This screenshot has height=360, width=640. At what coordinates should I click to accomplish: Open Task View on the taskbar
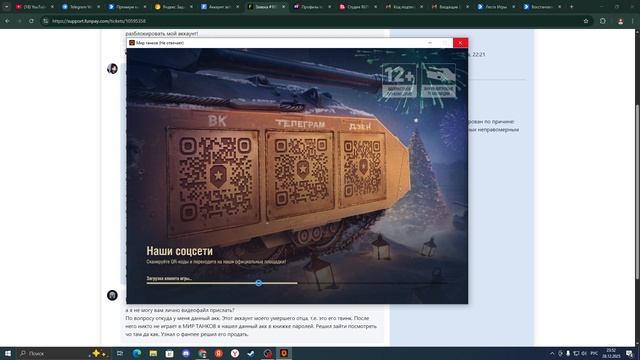(120, 353)
